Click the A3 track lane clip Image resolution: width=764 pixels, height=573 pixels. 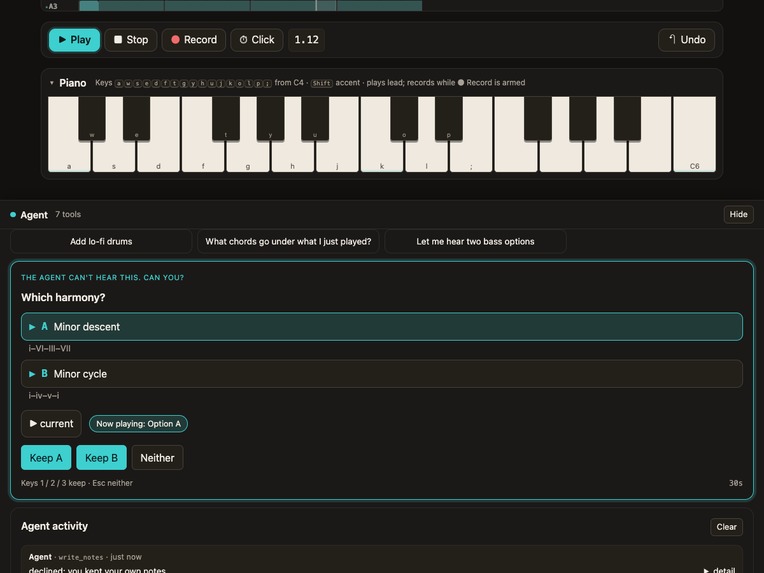250,6
